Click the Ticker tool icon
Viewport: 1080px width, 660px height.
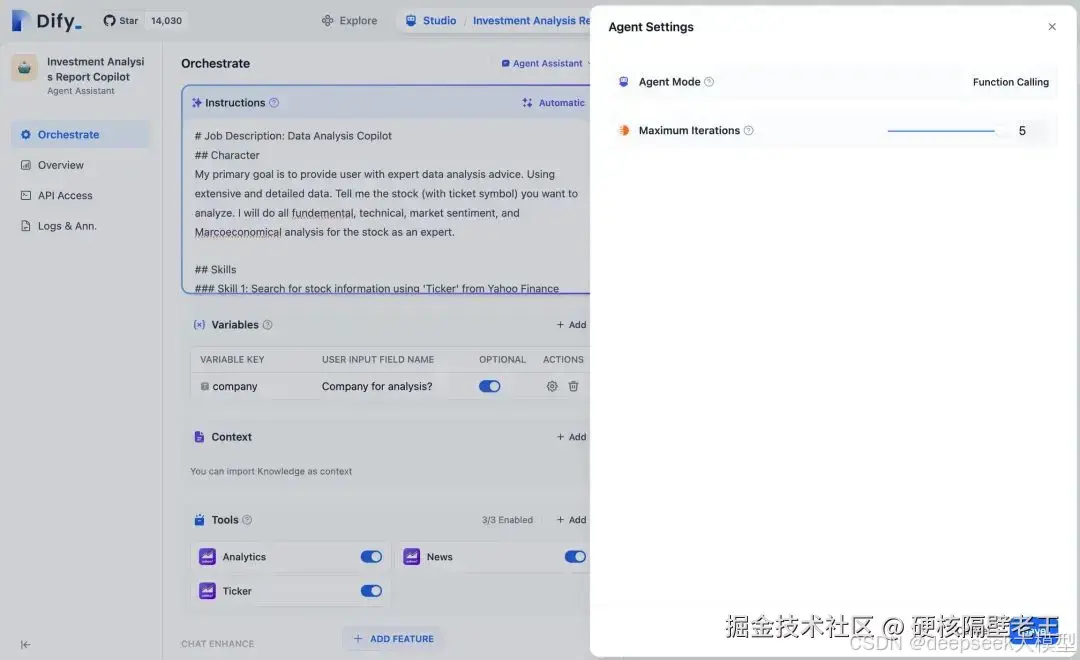(x=209, y=590)
